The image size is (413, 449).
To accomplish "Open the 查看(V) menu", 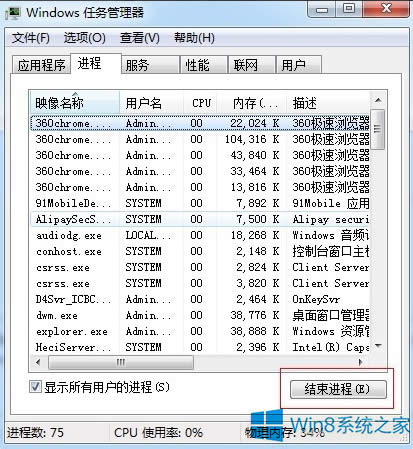I will click(x=140, y=38).
